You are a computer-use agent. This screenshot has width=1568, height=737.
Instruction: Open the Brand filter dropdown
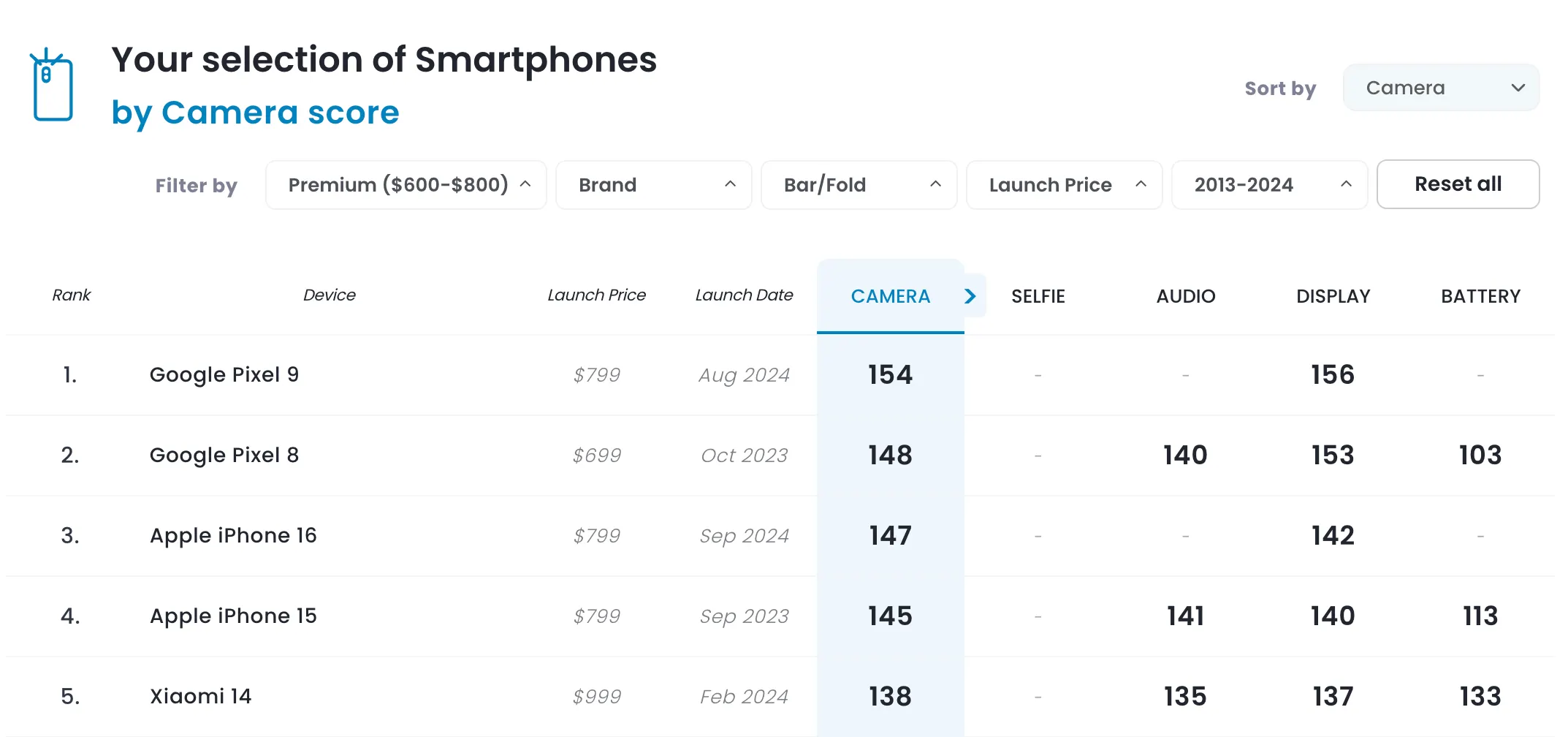click(x=654, y=185)
